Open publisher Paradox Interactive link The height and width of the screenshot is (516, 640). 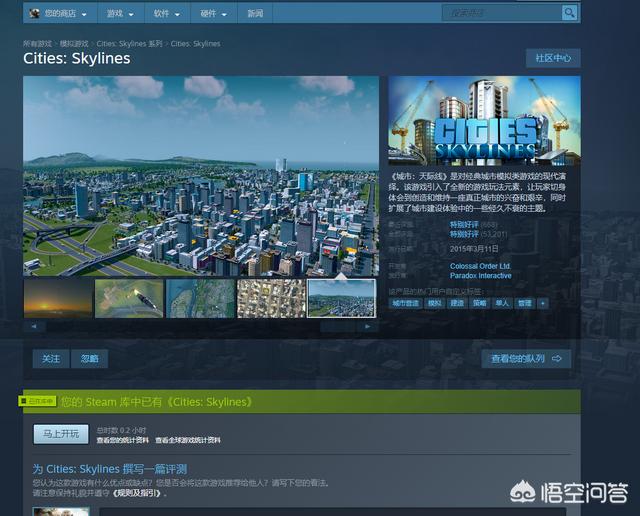(x=480, y=276)
